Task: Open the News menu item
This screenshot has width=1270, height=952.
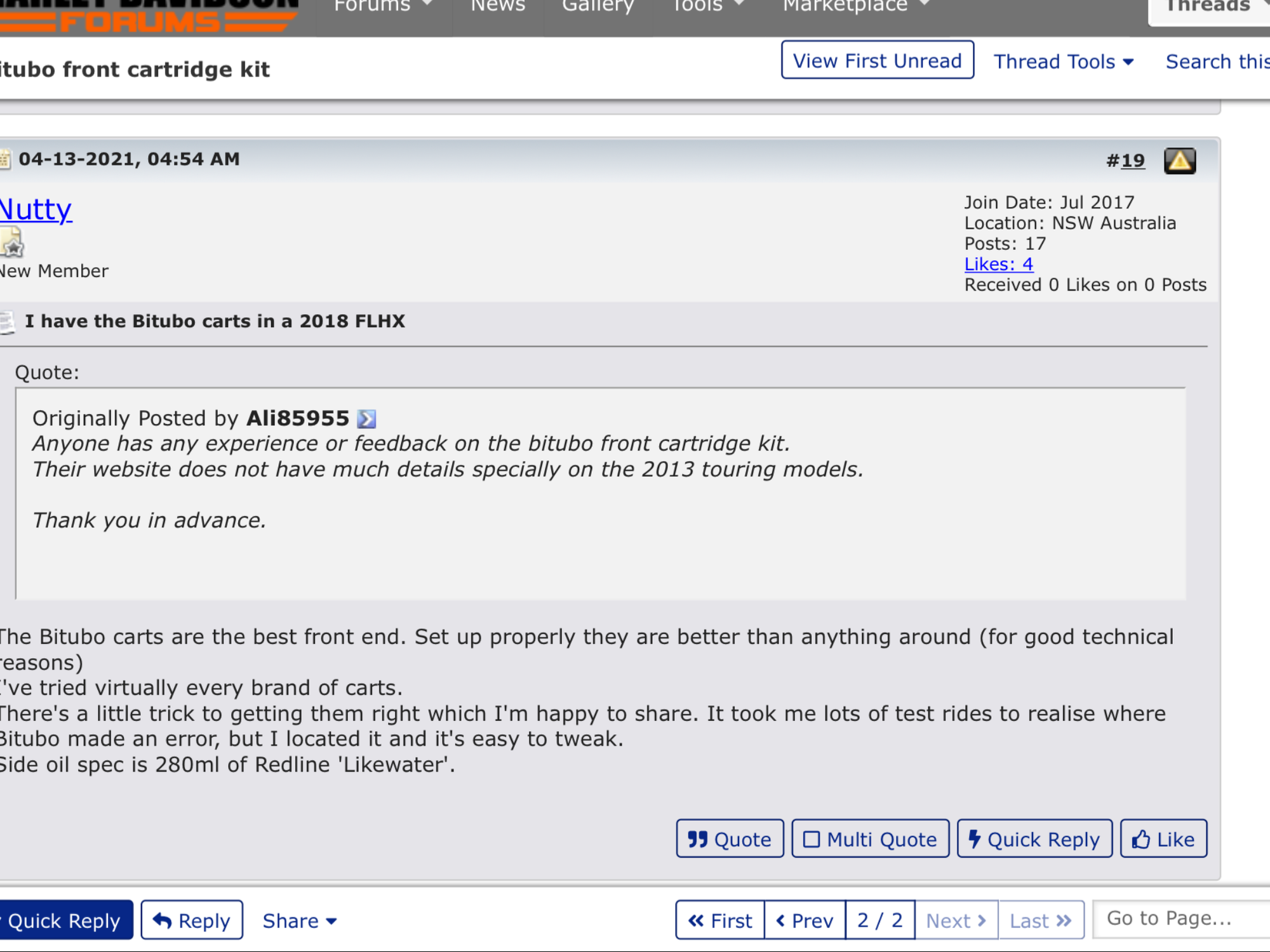Action: point(498,6)
